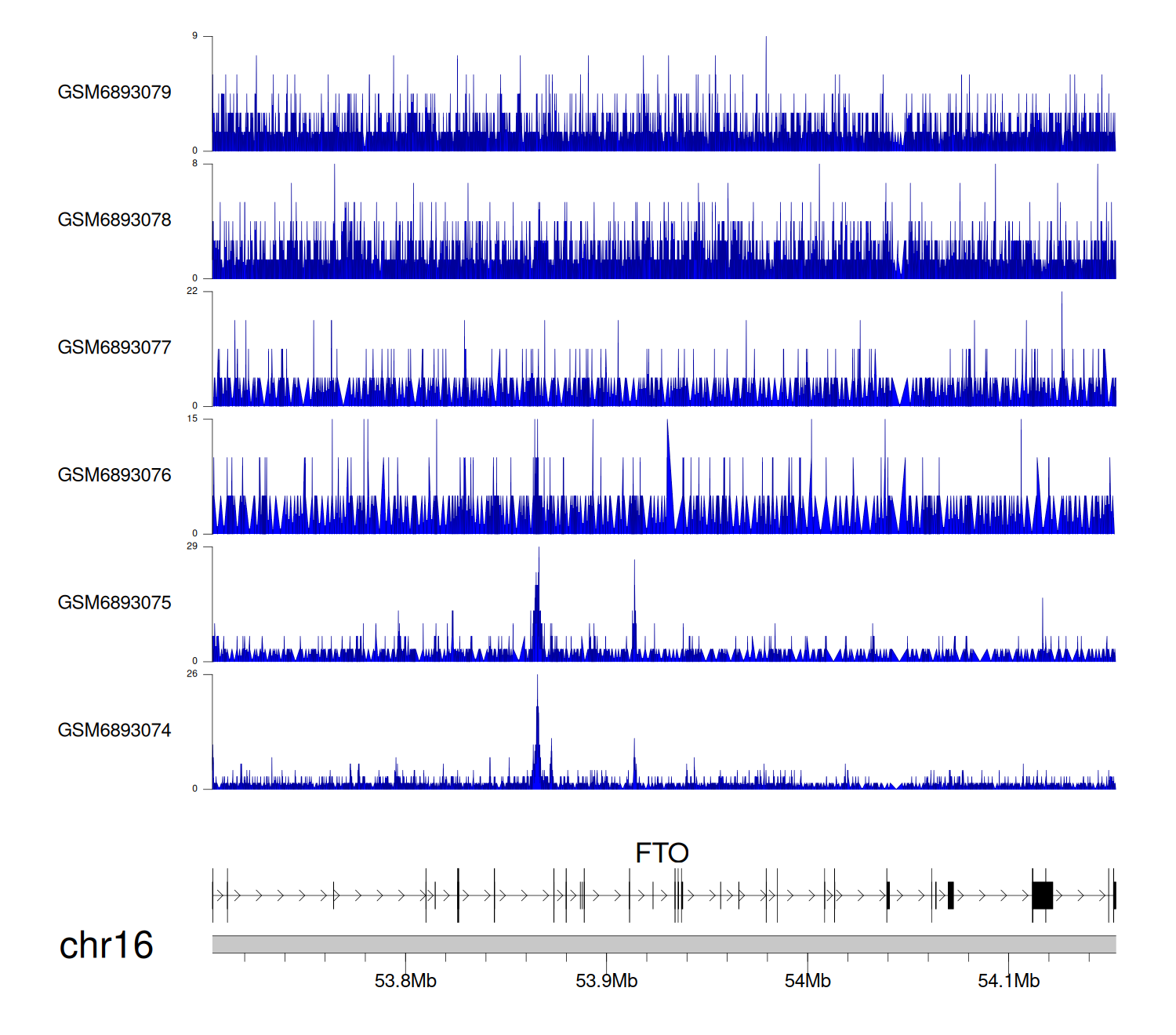Screen dimensions: 1176x1035
Task: Select the 53.9Mb position label
Action: click(606, 981)
